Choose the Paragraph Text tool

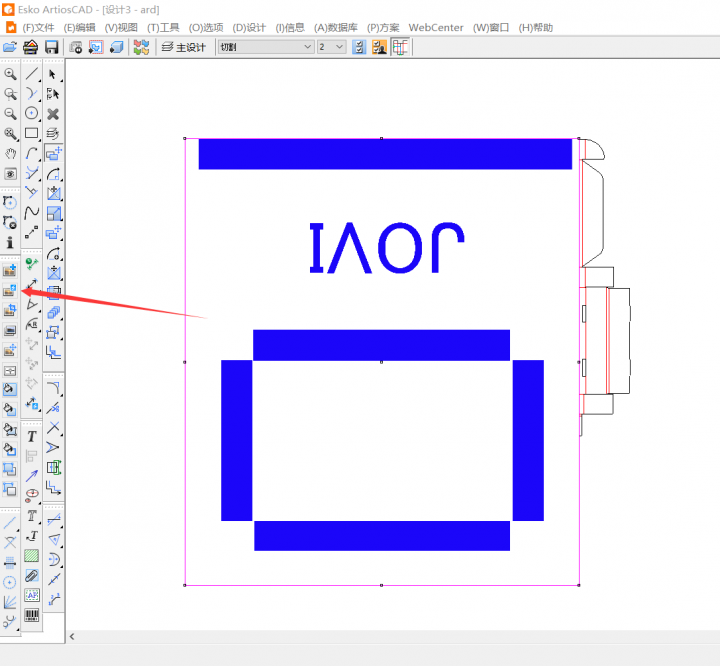tap(32, 436)
